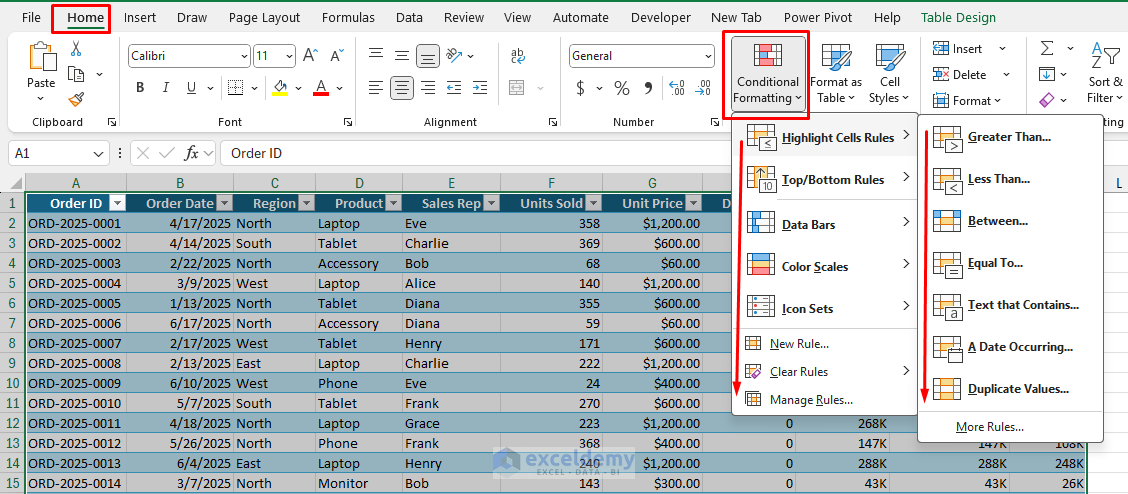Apply Percent Style format
The height and width of the screenshot is (494, 1128).
click(622, 88)
